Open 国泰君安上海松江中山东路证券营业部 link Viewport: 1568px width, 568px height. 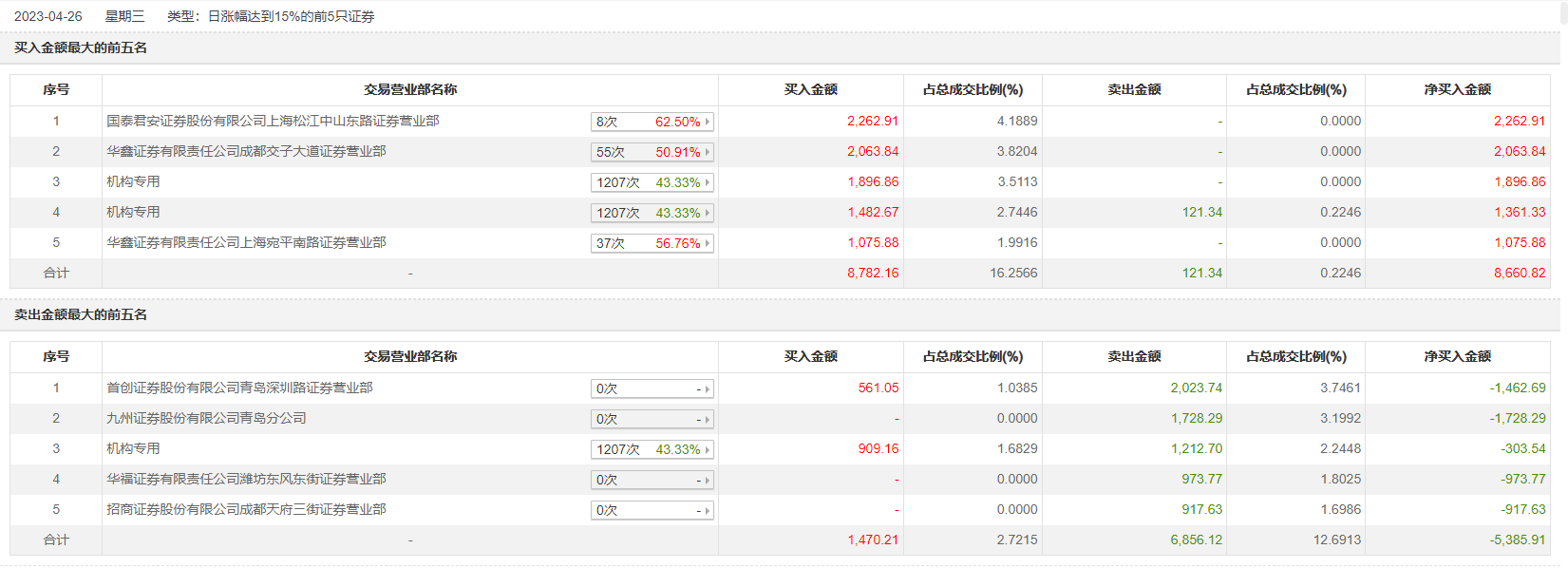[x=273, y=122]
